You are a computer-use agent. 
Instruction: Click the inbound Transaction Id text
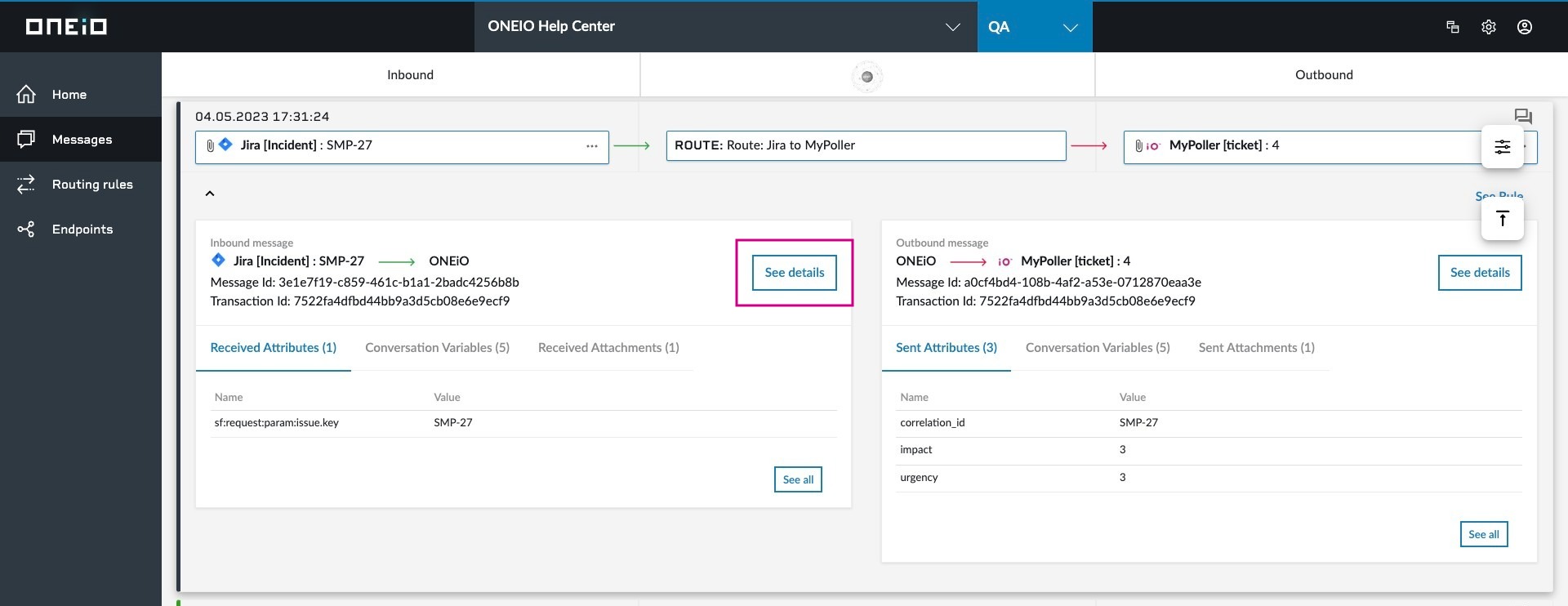(x=360, y=301)
